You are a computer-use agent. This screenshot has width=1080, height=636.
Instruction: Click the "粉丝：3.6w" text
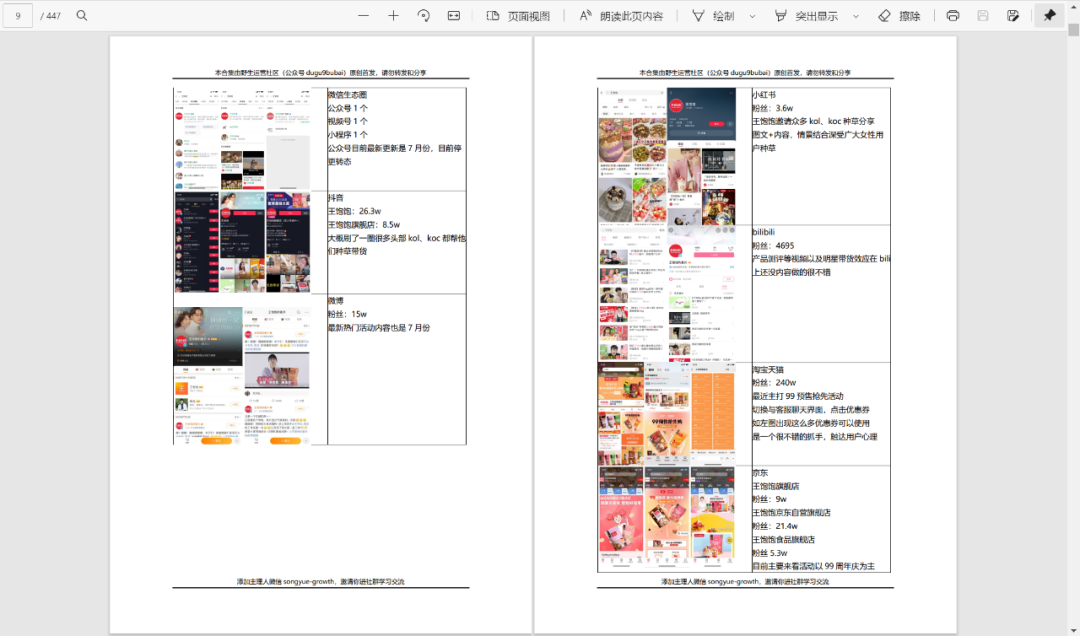773,108
